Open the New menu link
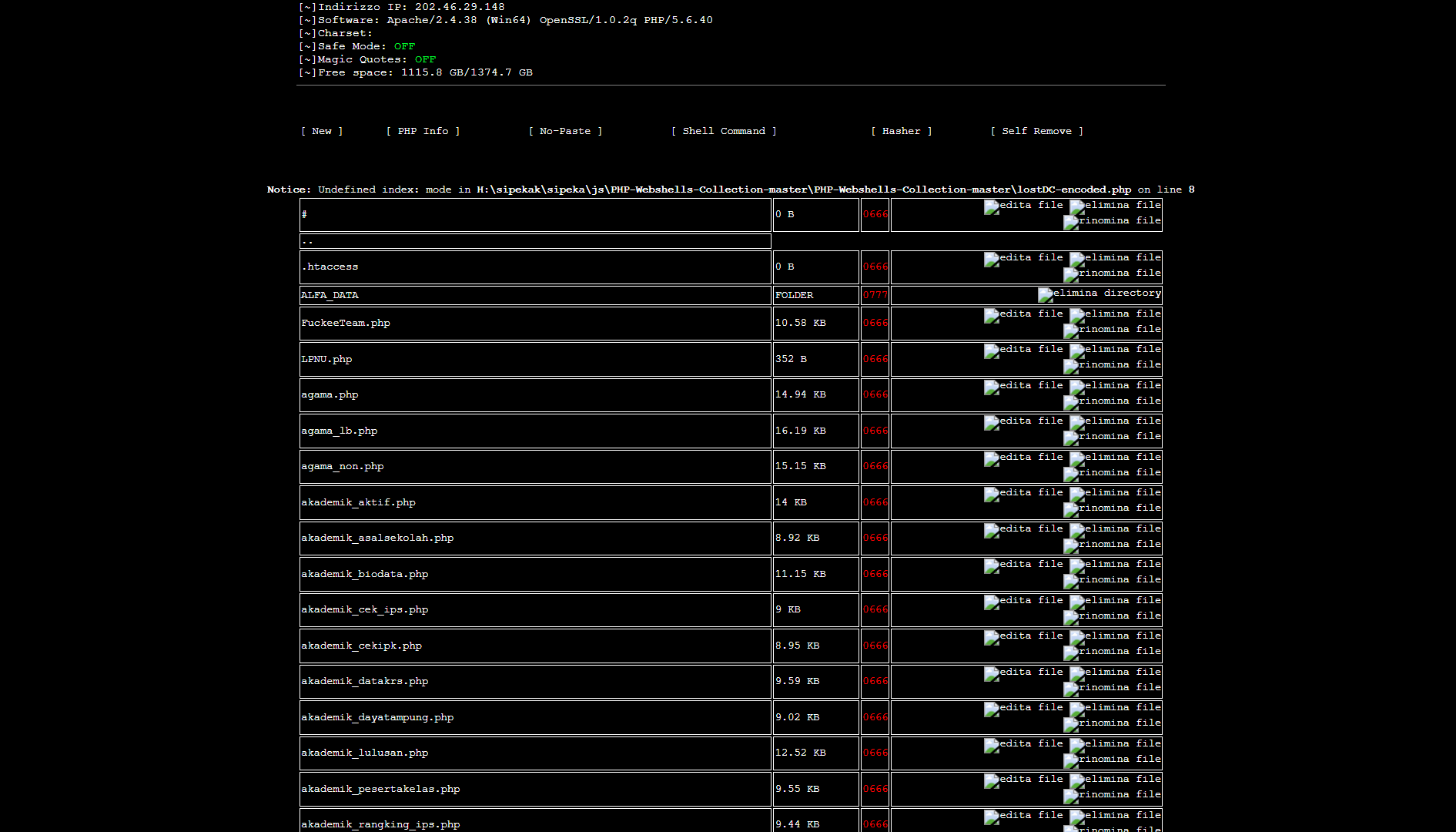 tap(322, 131)
